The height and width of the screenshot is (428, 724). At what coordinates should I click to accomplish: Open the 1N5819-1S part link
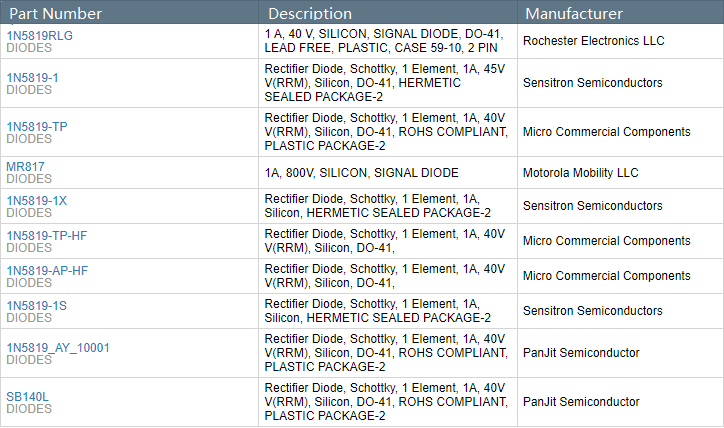(36, 305)
